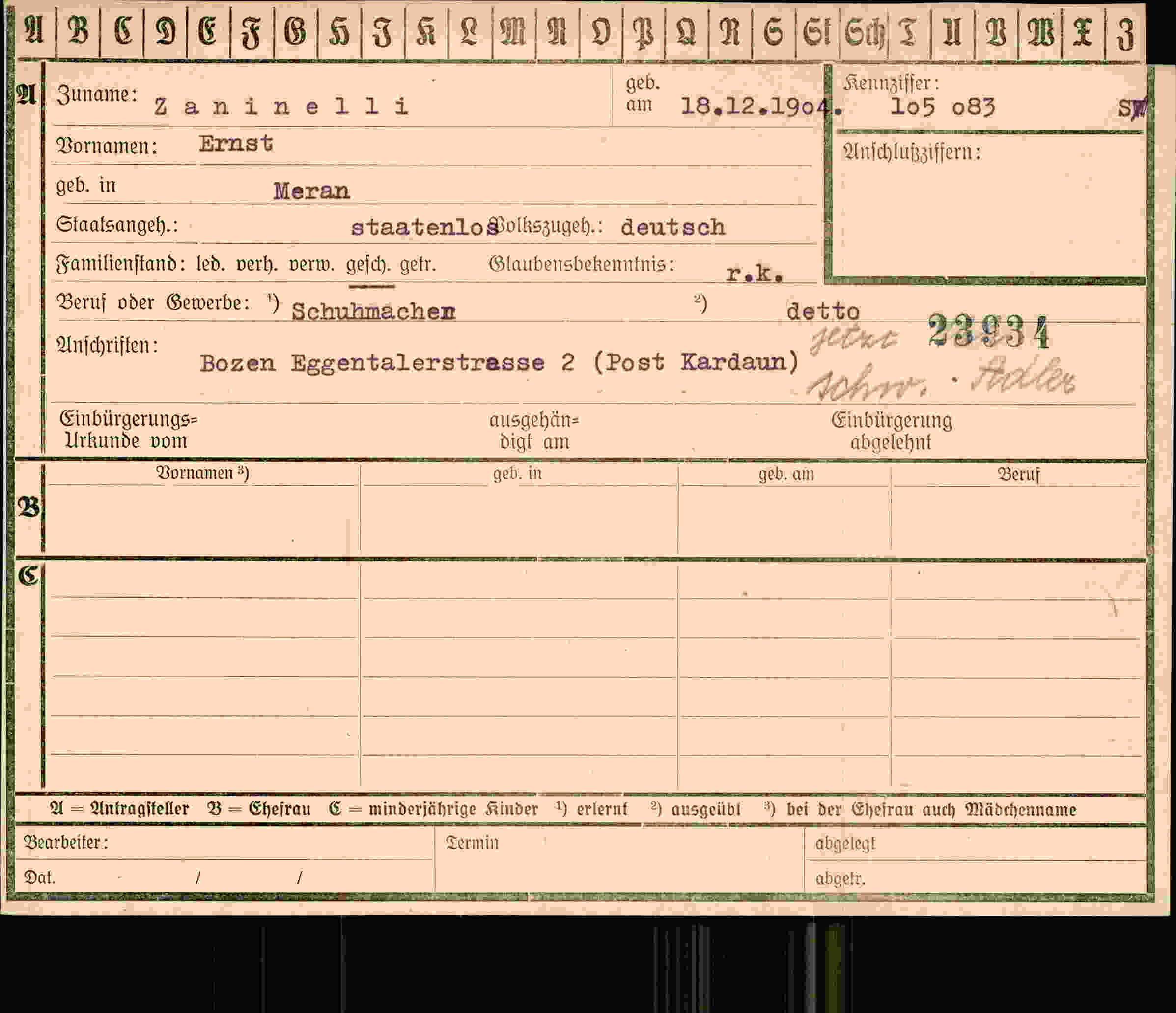This screenshot has width=1176, height=1013.
Task: Click the 'Vornamen 3)' column header in section B
Action: coord(202,473)
